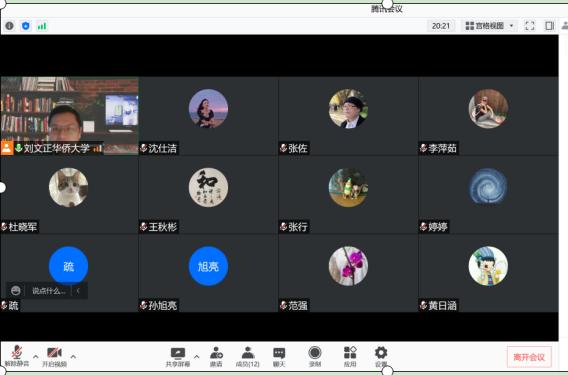This screenshot has height=375, width=568.
Task: Open the meeting info icon
Action: (x=9, y=26)
